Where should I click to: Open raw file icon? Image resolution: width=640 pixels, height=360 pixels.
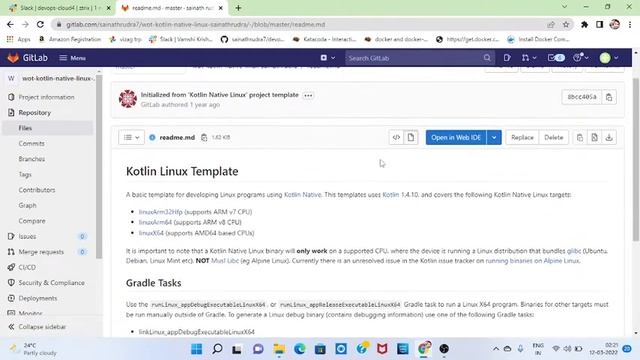(x=594, y=138)
